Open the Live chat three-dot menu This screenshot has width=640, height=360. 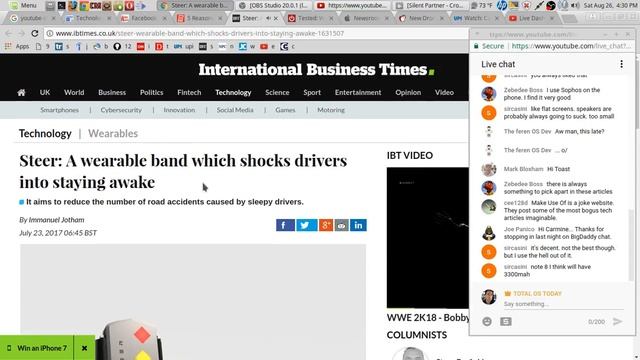pos(621,64)
